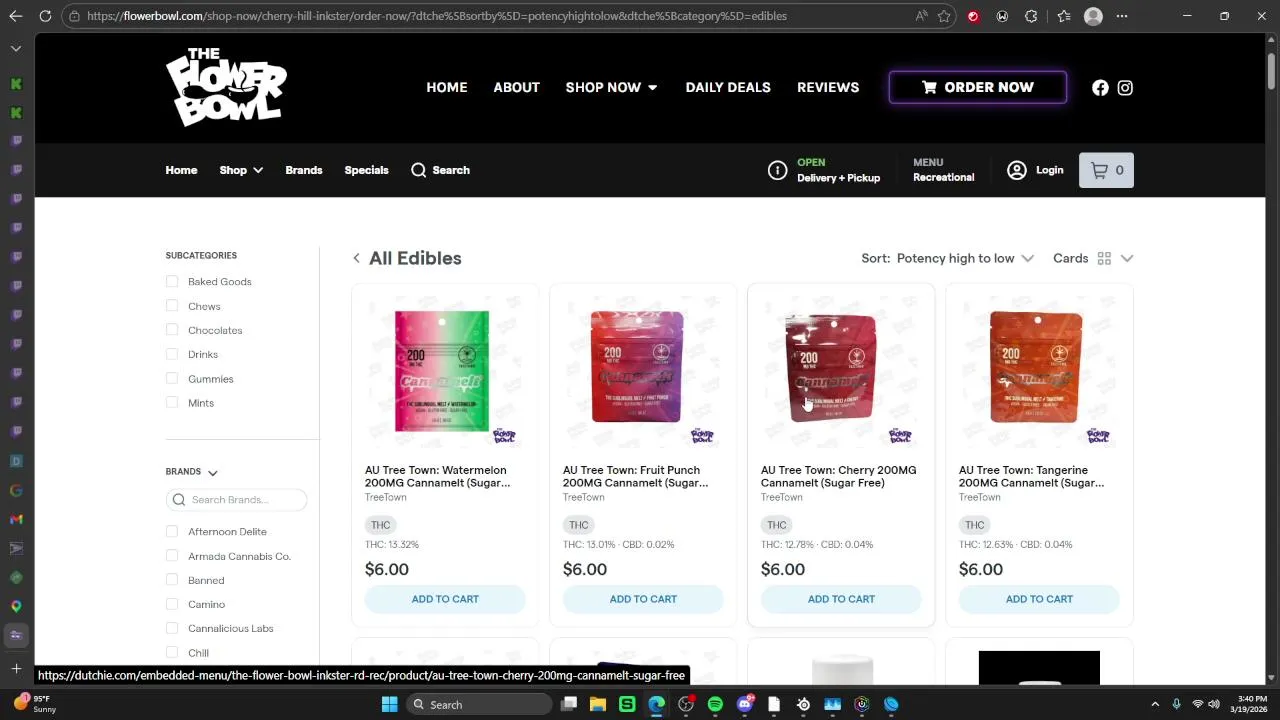The height and width of the screenshot is (720, 1280).
Task: Expand the Shop dropdown in store menu
Action: coord(241,170)
